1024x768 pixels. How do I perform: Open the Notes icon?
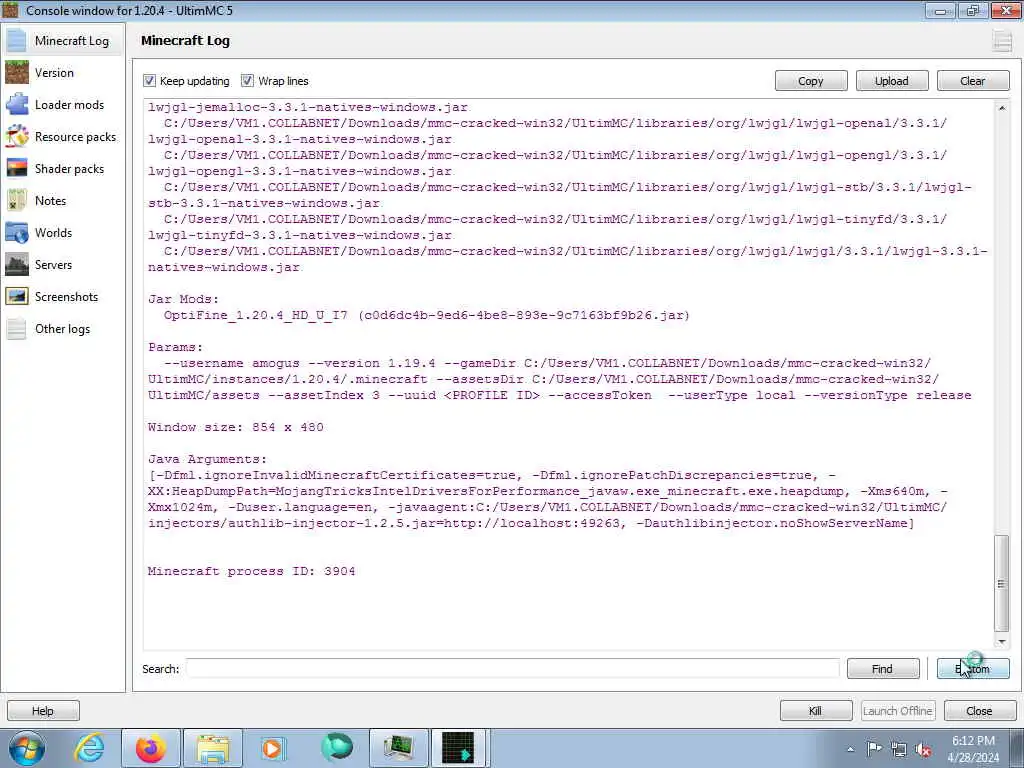click(x=16, y=200)
